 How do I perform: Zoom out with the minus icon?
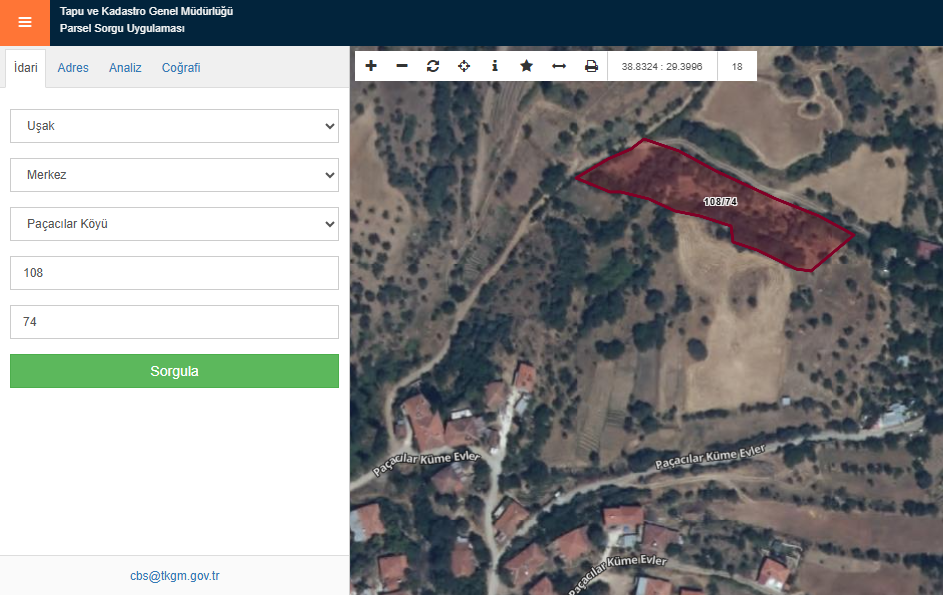point(402,66)
